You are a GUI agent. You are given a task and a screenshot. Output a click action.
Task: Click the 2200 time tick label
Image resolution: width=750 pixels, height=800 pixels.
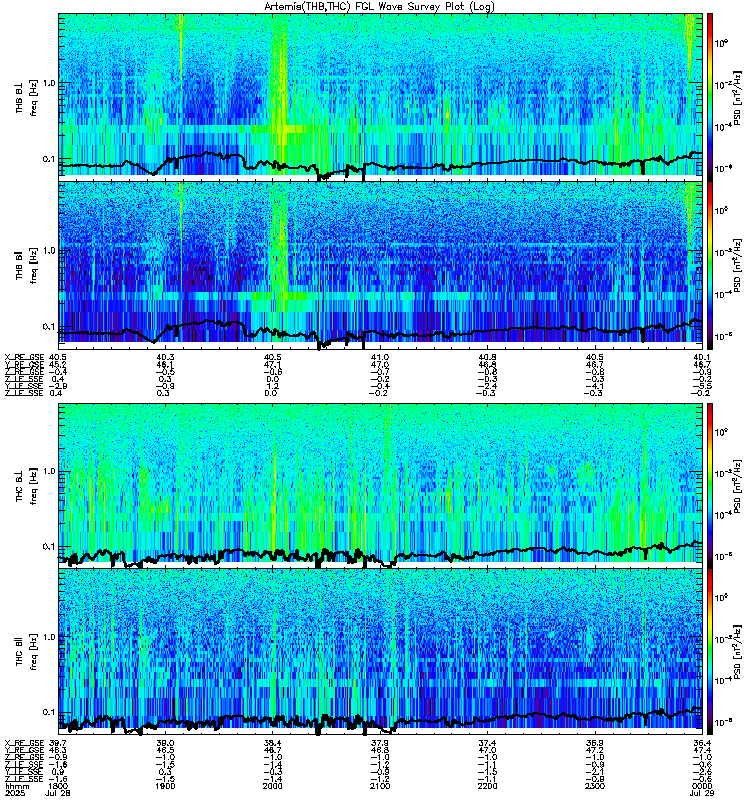pos(487,786)
